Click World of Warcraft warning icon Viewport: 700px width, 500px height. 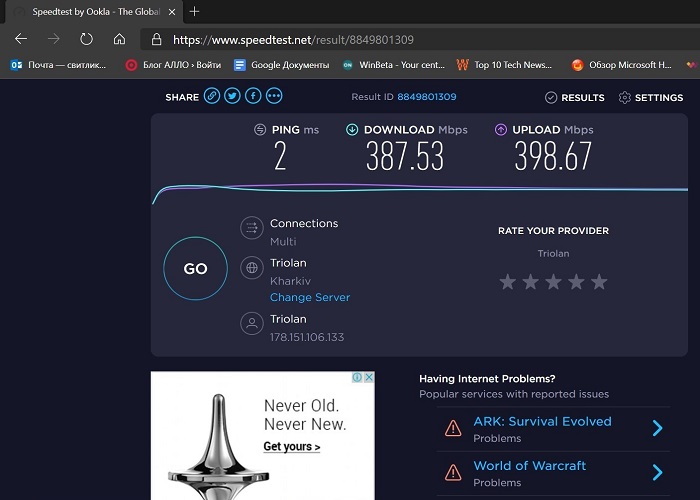(x=453, y=472)
